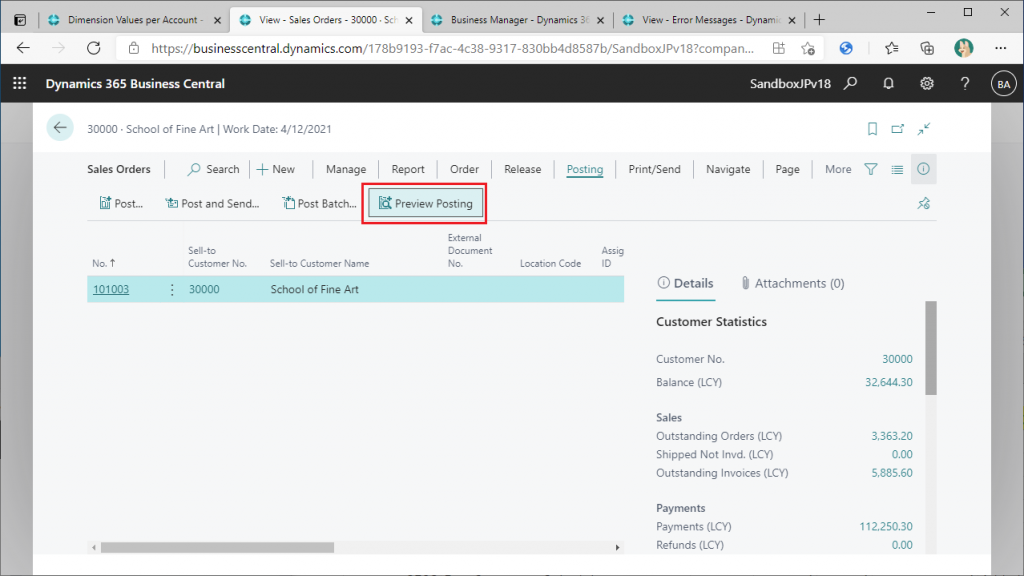Image resolution: width=1024 pixels, height=576 pixels.
Task: Click Preview Posting
Action: 426,204
